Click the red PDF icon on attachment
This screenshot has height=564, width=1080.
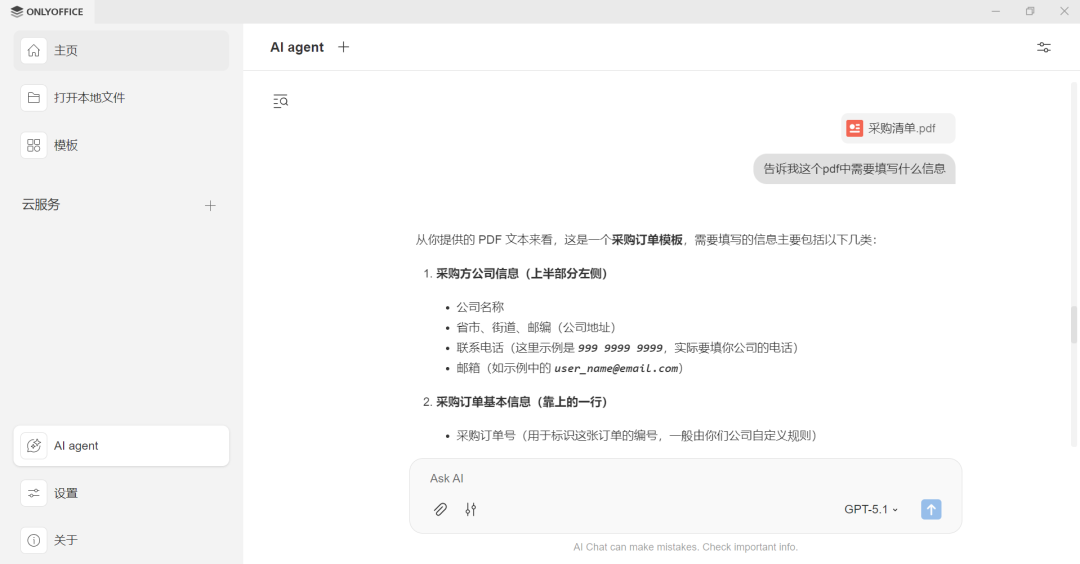point(855,128)
